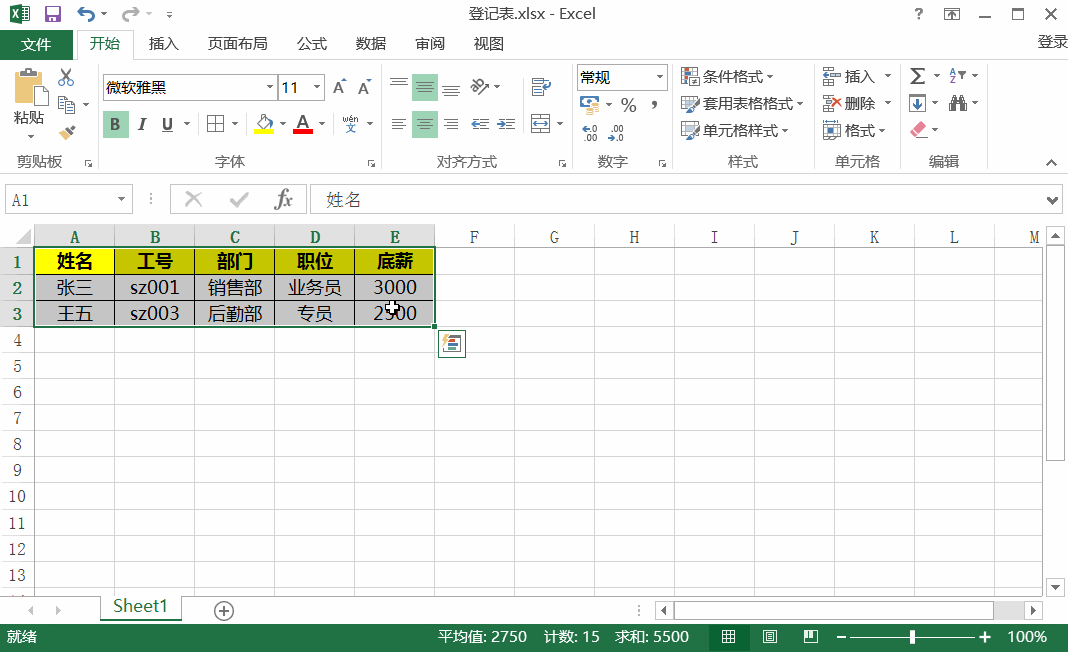This screenshot has height=652, width=1068.
Task: Expand the font size dropdown
Action: point(317,87)
